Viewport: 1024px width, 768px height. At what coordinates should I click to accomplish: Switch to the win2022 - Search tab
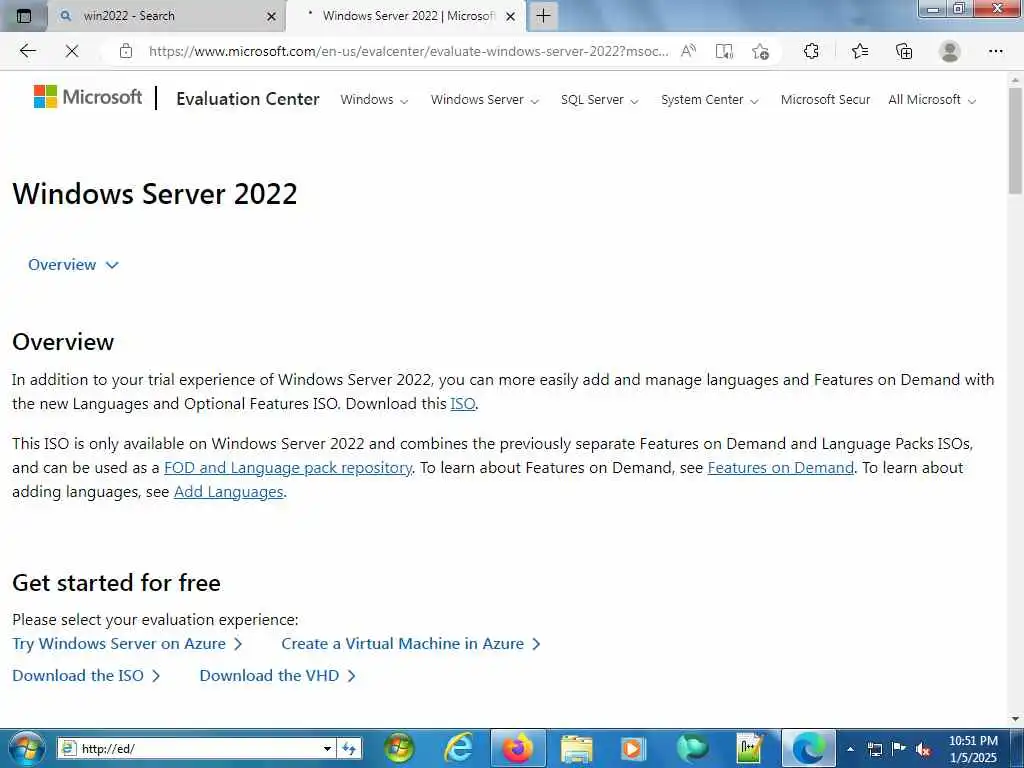pos(167,16)
